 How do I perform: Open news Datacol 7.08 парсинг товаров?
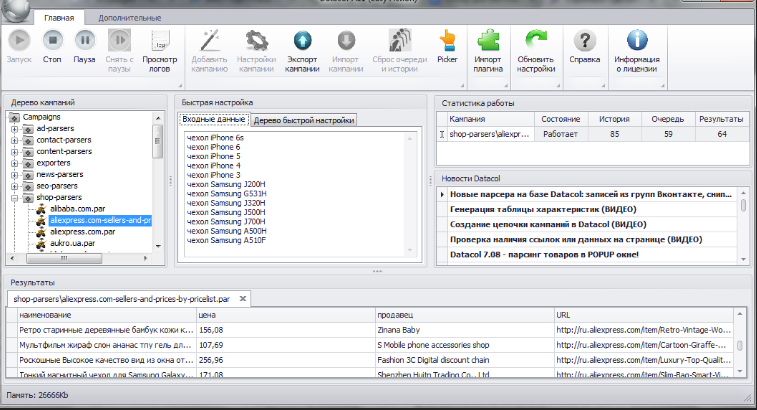544,254
